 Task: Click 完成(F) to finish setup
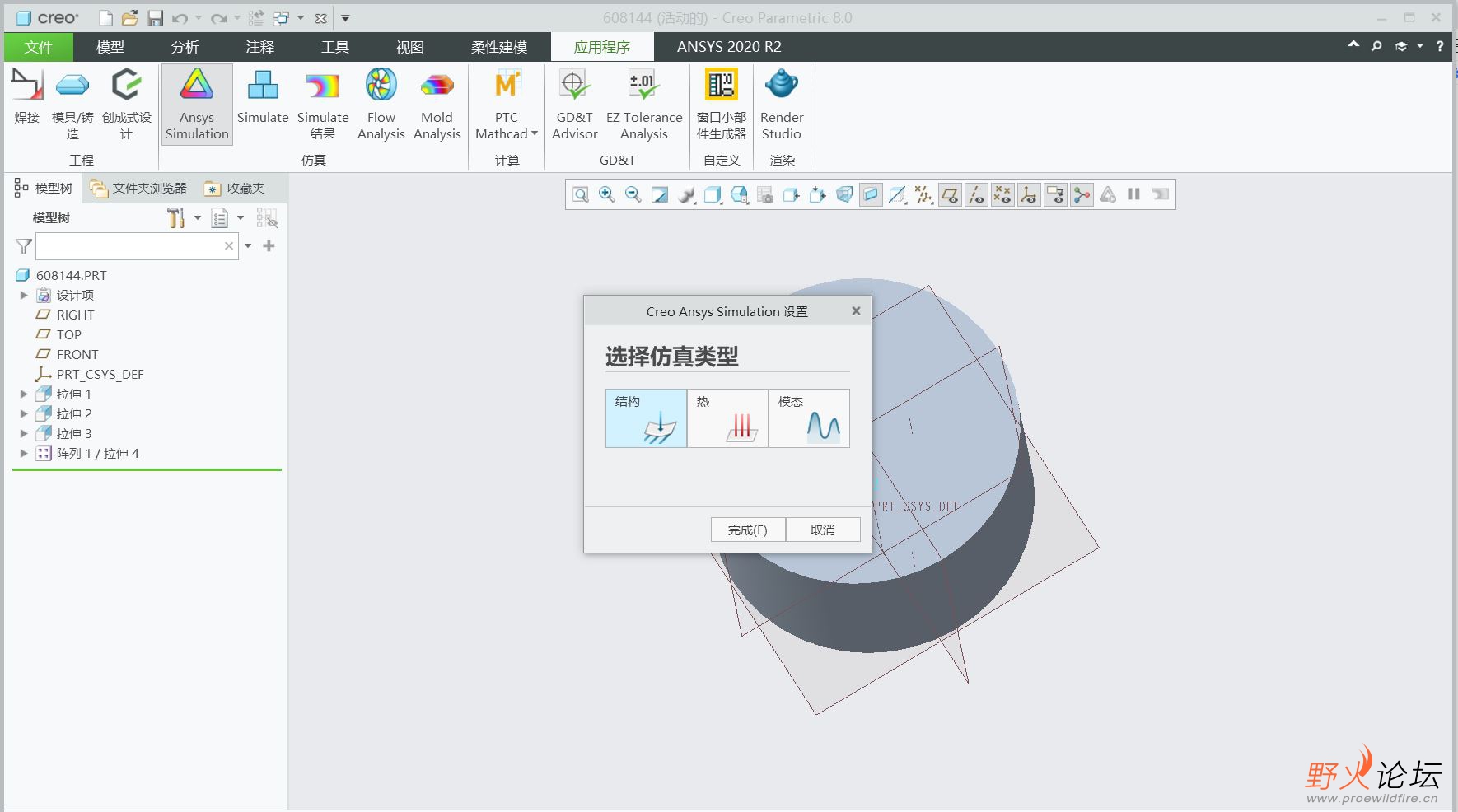click(x=748, y=530)
